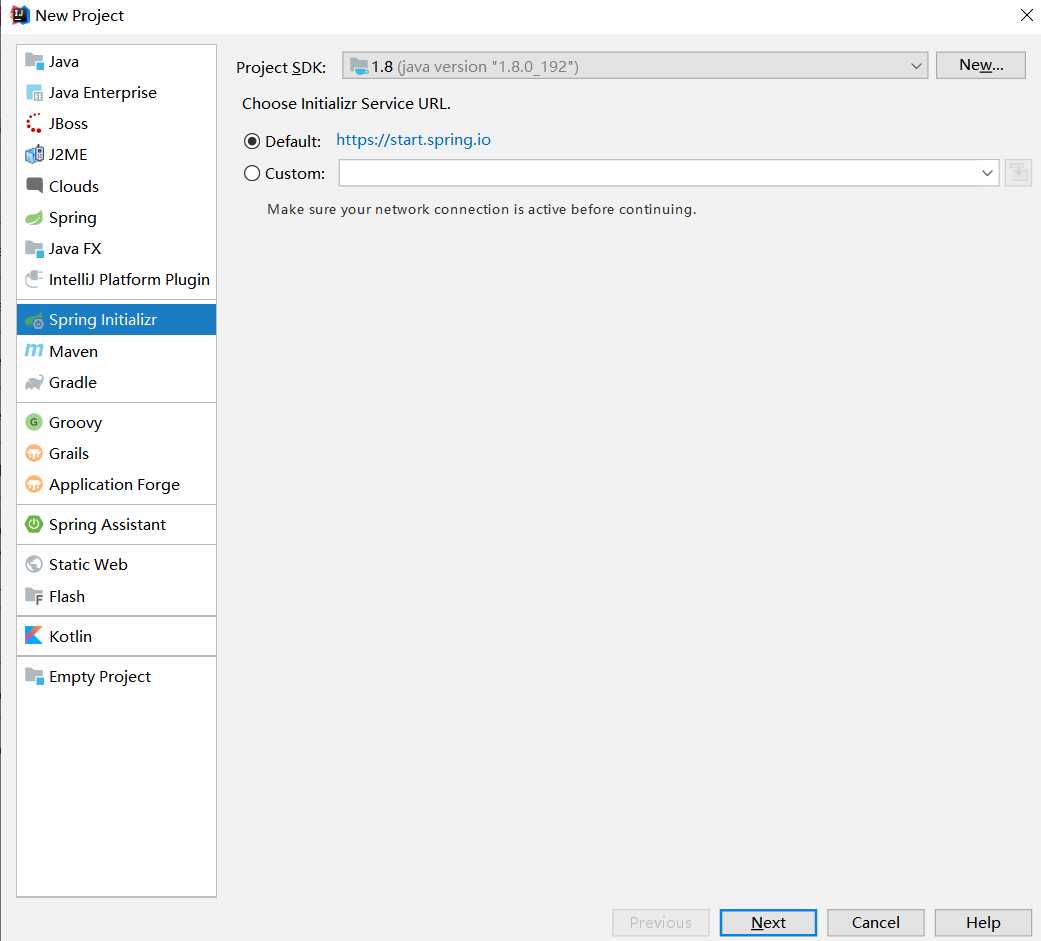Viewport: 1041px width, 941px height.
Task: Select the Spring Assistant label
Action: 107,525
